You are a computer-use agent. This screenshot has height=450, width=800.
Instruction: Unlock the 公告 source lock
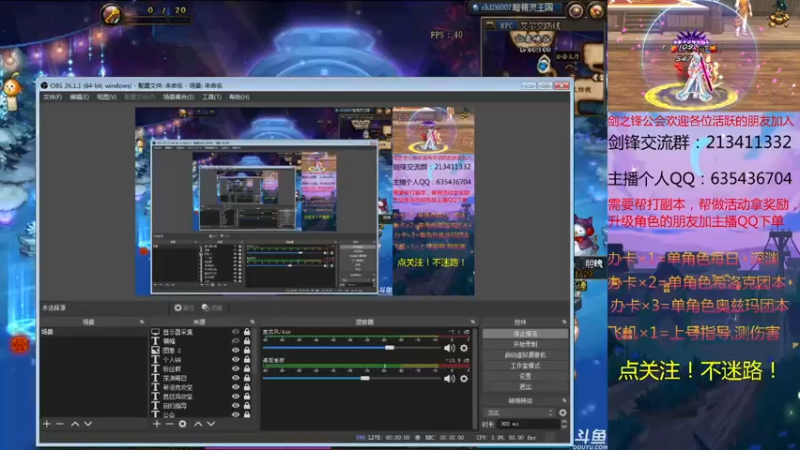tap(247, 414)
